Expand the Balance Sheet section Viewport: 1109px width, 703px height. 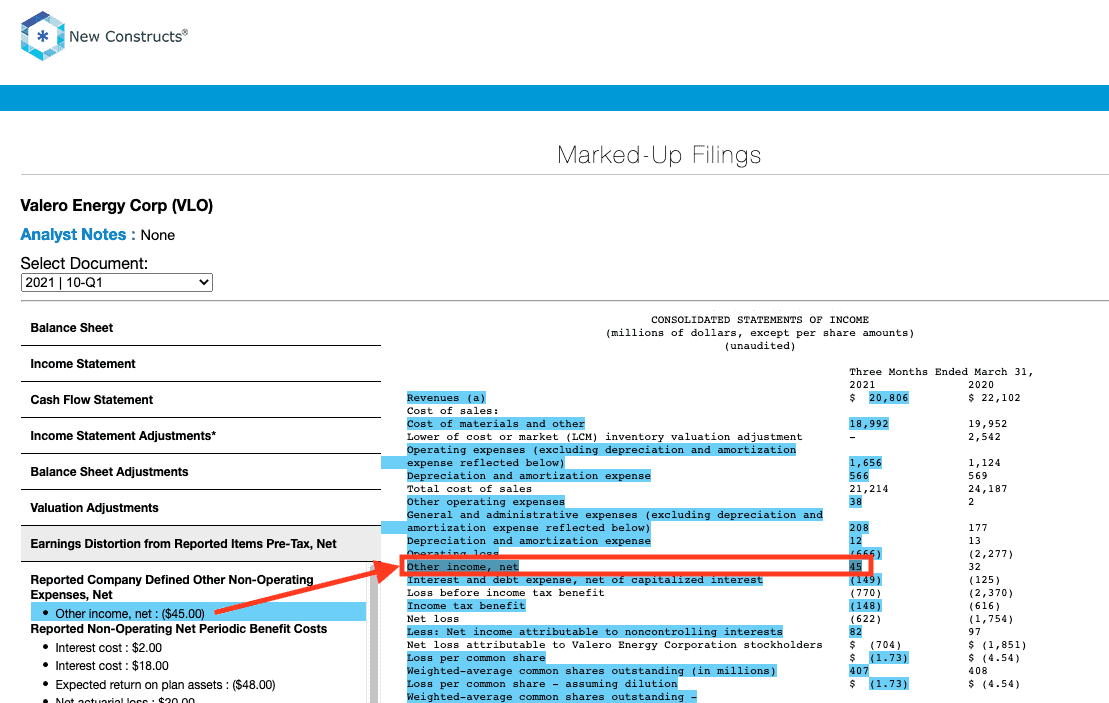click(201, 328)
